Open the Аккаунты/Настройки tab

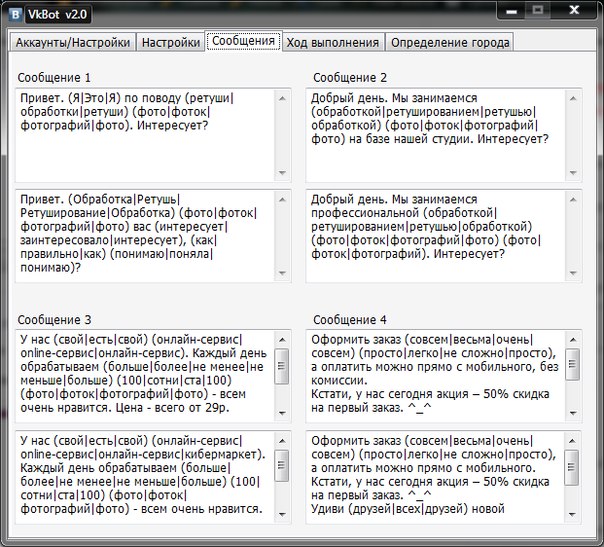(x=72, y=43)
